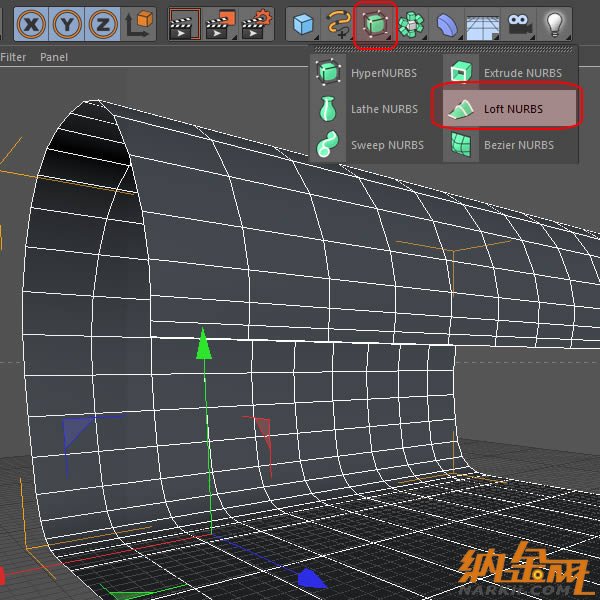
Task: Select HyperNURBS label in popup
Action: pyautogui.click(x=384, y=73)
